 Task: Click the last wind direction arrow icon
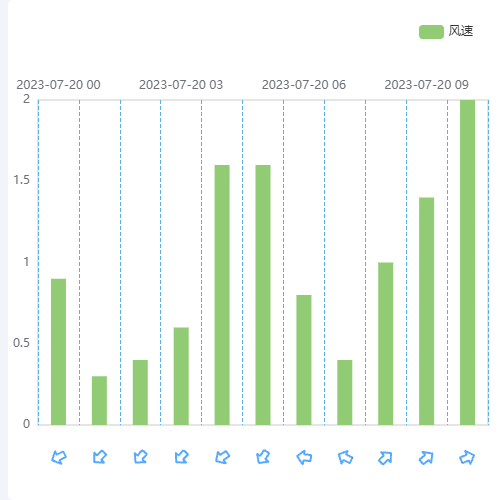pyautogui.click(x=467, y=457)
